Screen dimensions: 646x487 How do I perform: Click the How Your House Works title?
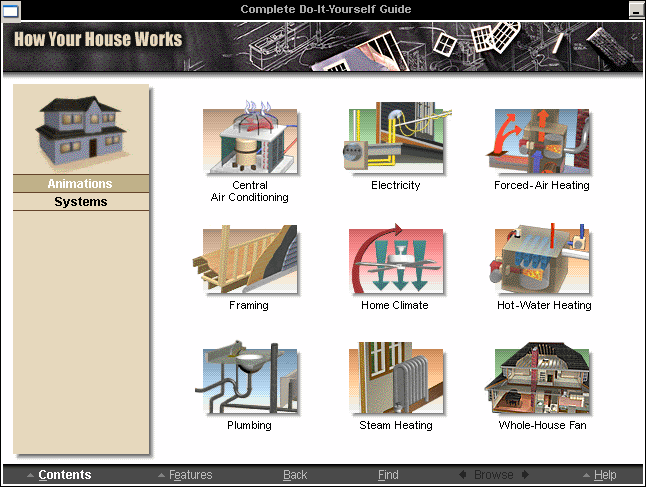(98, 40)
